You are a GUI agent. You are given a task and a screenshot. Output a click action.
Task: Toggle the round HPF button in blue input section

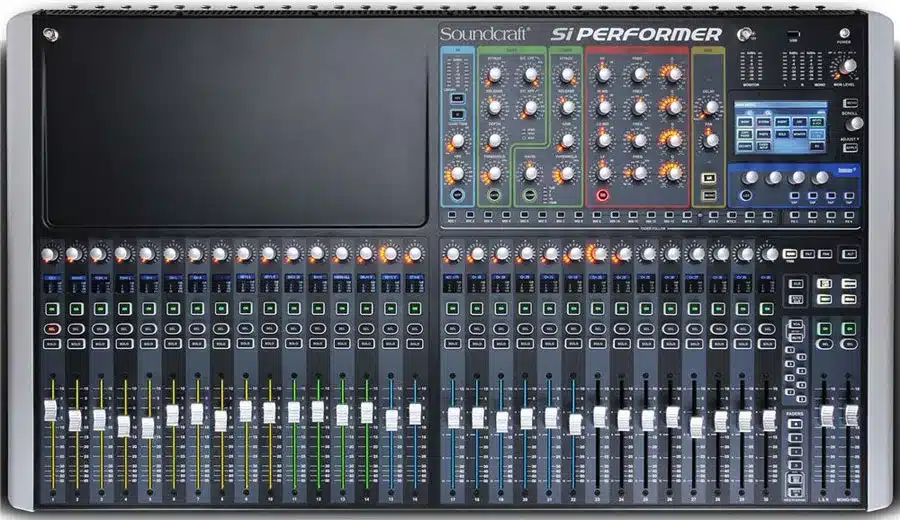457,195
